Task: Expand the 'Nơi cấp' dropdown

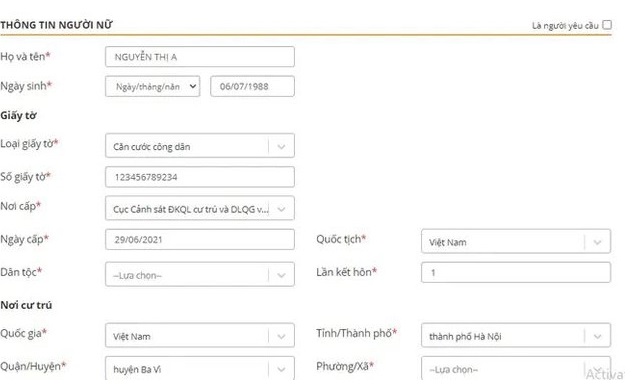Action: 200,208
